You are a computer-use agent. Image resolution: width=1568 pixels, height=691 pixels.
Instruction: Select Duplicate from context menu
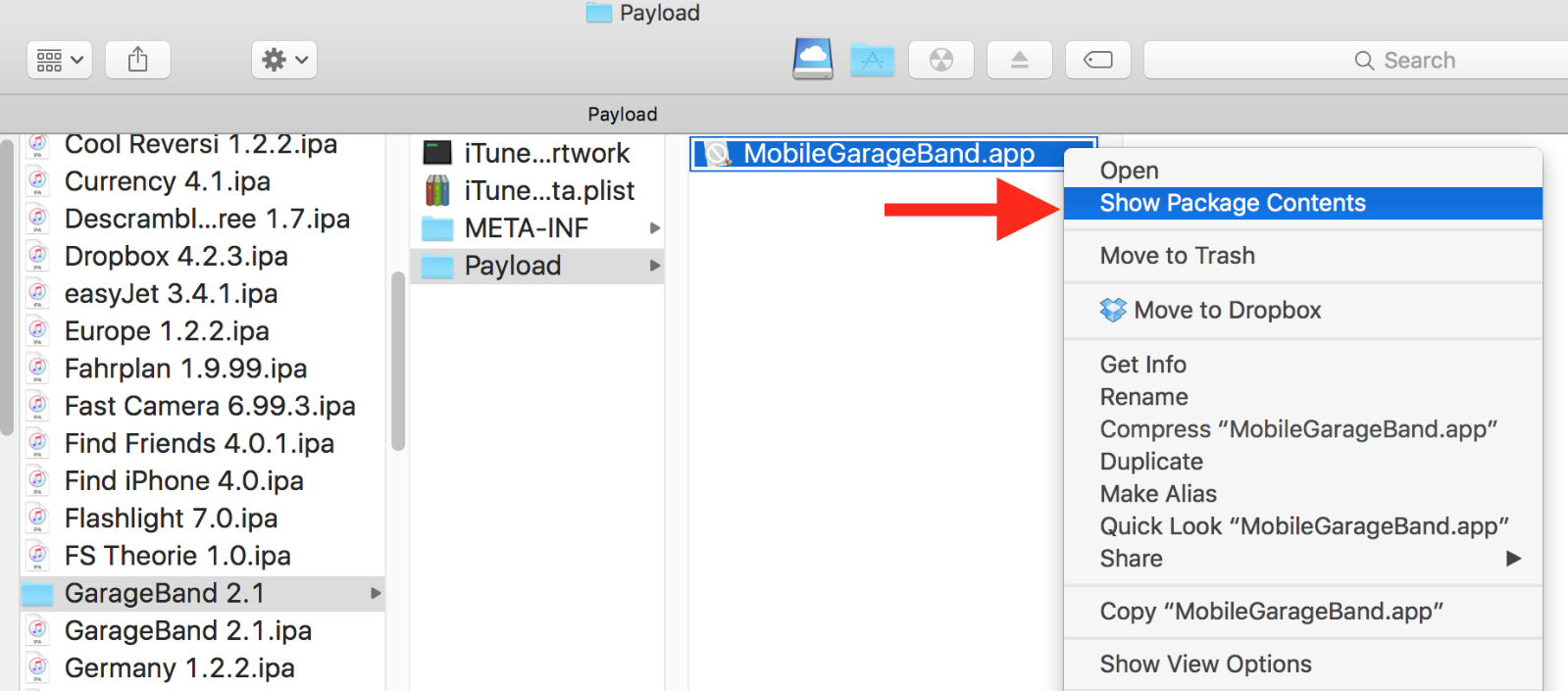(1303, 462)
